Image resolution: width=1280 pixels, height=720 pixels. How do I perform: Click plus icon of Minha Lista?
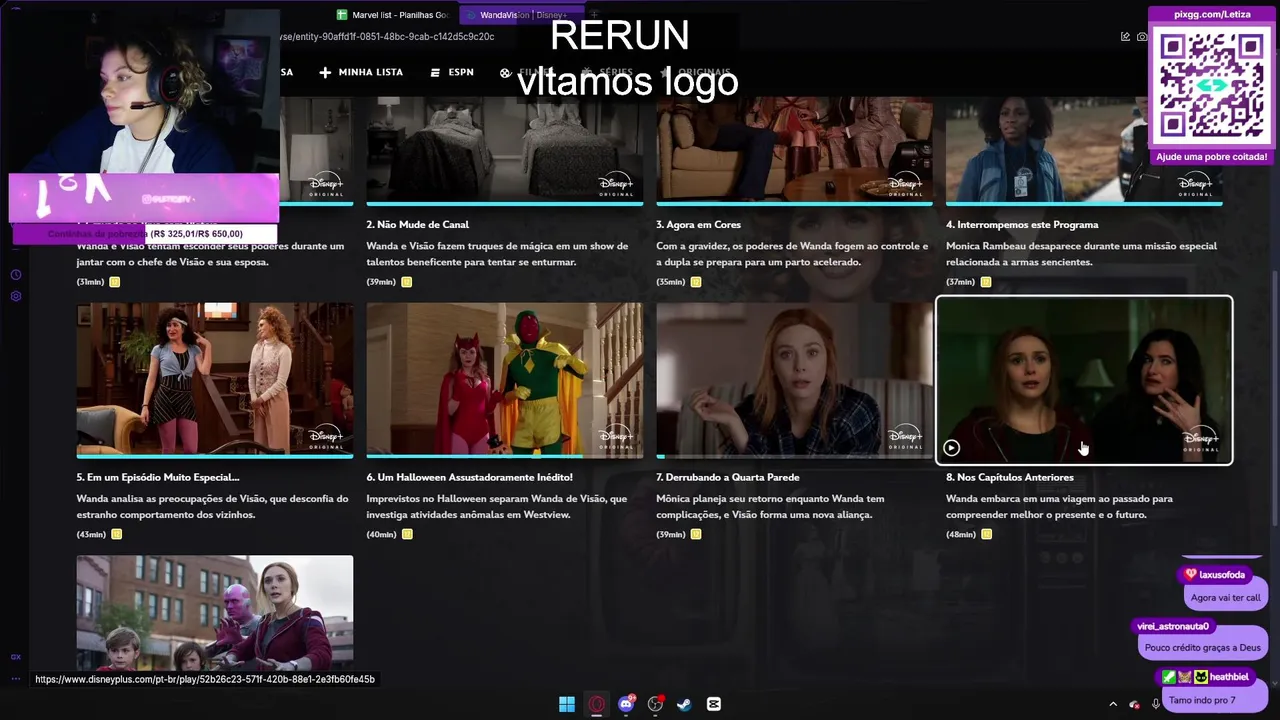tap(325, 72)
